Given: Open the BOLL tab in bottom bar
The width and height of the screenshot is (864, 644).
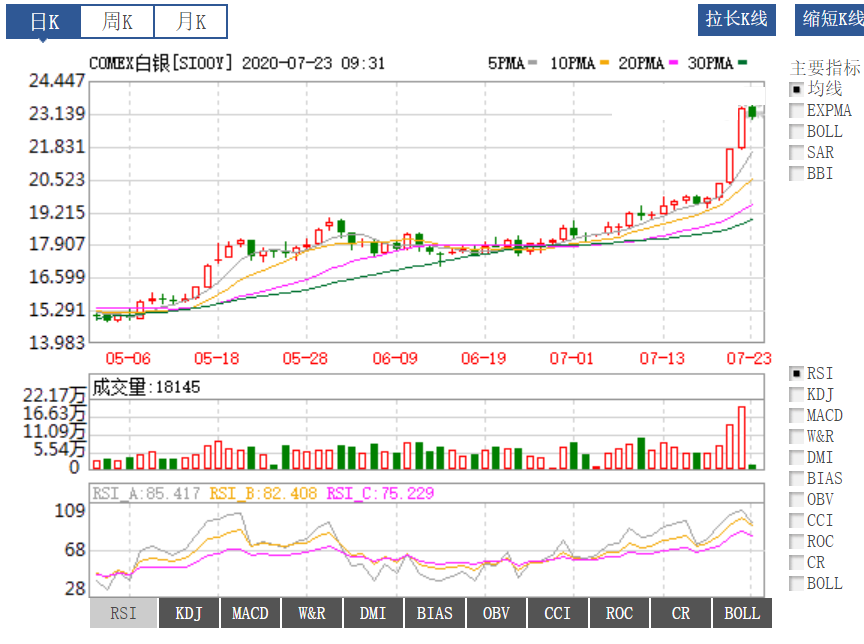Looking at the screenshot, I should 742,613.
